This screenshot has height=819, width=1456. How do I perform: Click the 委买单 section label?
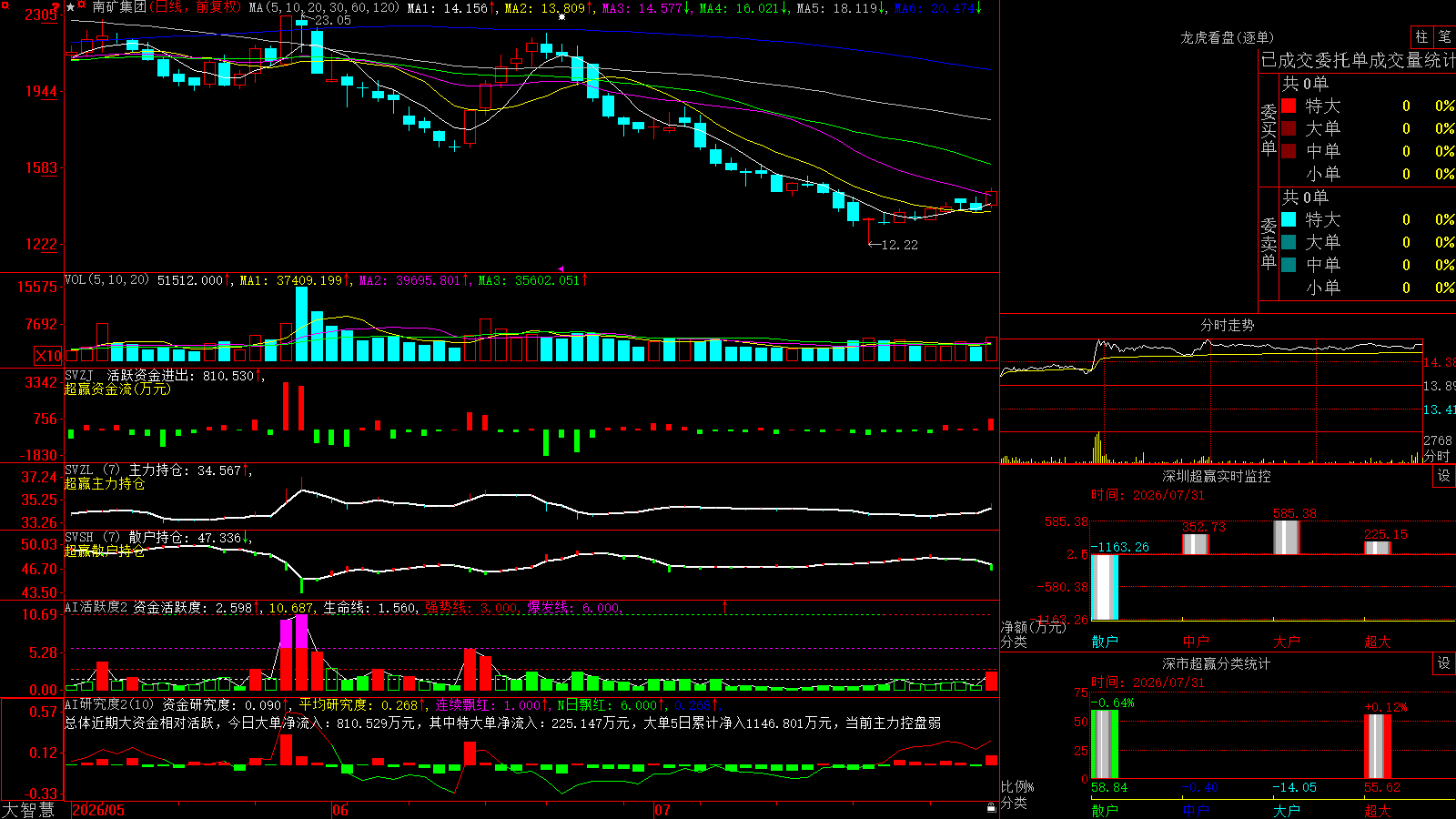(1269, 129)
